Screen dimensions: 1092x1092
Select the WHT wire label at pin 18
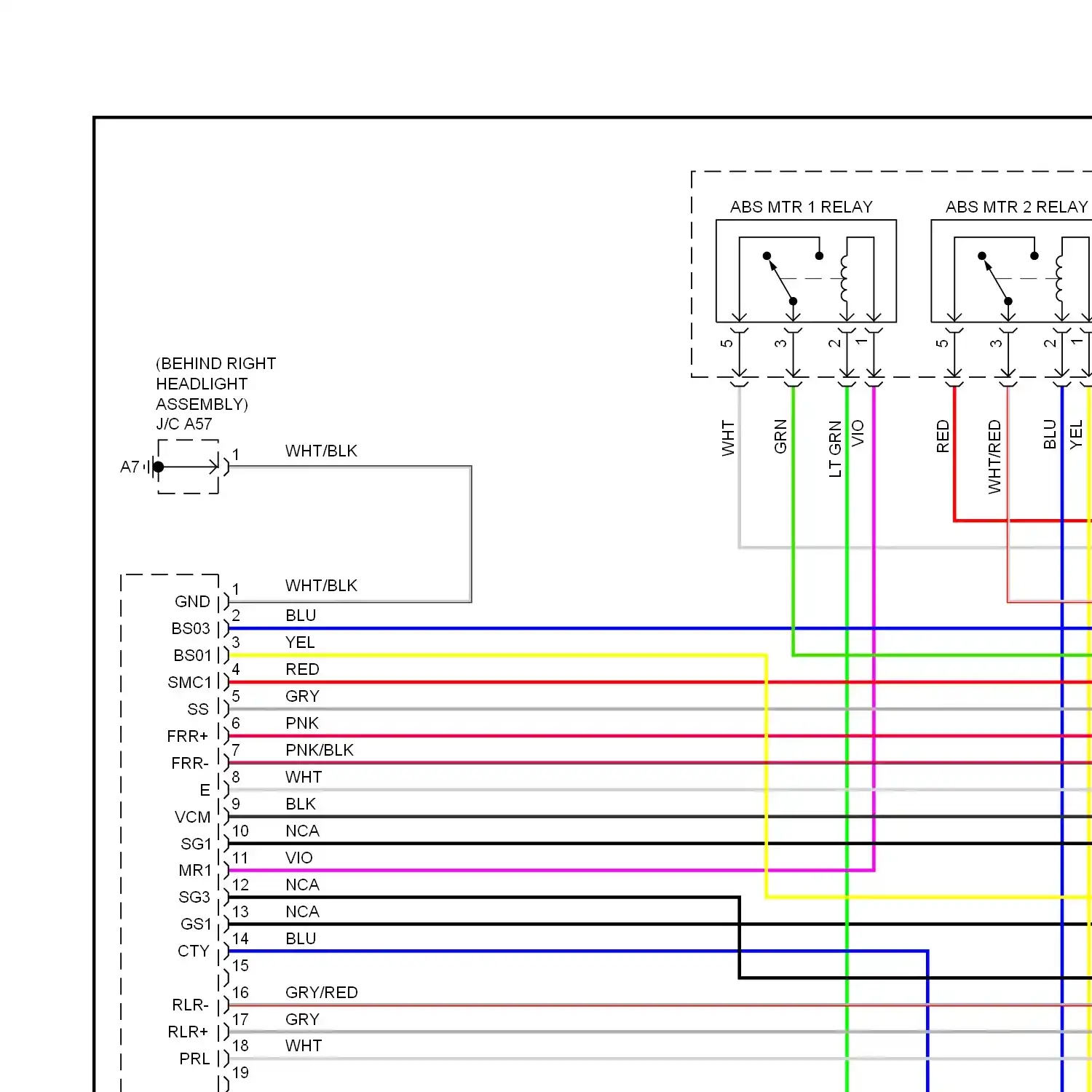point(304,1045)
